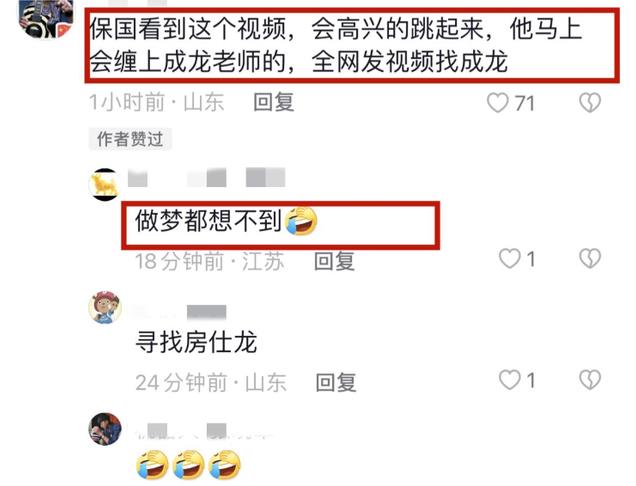Image resolution: width=636 pixels, height=486 pixels.
Task: Like the 做梦都想不到 reply
Action: pos(509,258)
